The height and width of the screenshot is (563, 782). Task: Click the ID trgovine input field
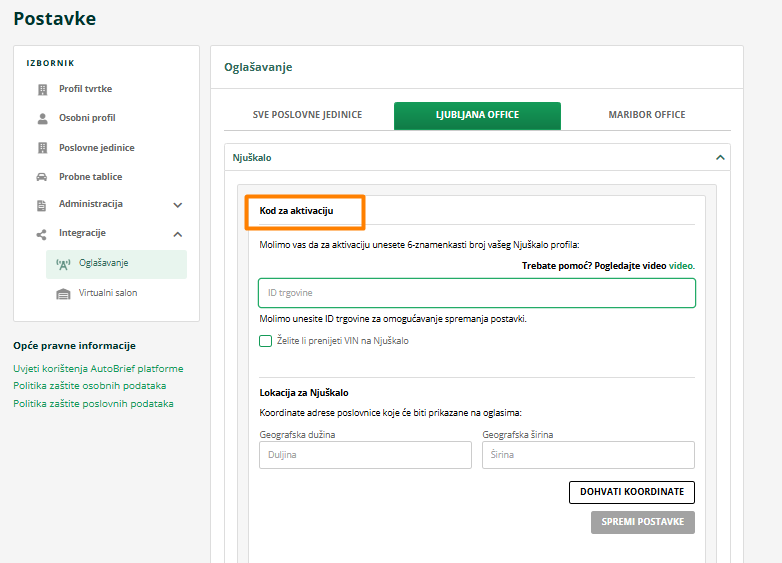tap(476, 293)
